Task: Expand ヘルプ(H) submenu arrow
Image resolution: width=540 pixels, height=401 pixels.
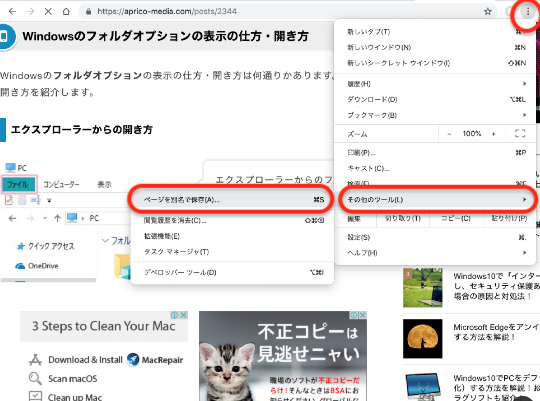Action: click(x=525, y=253)
